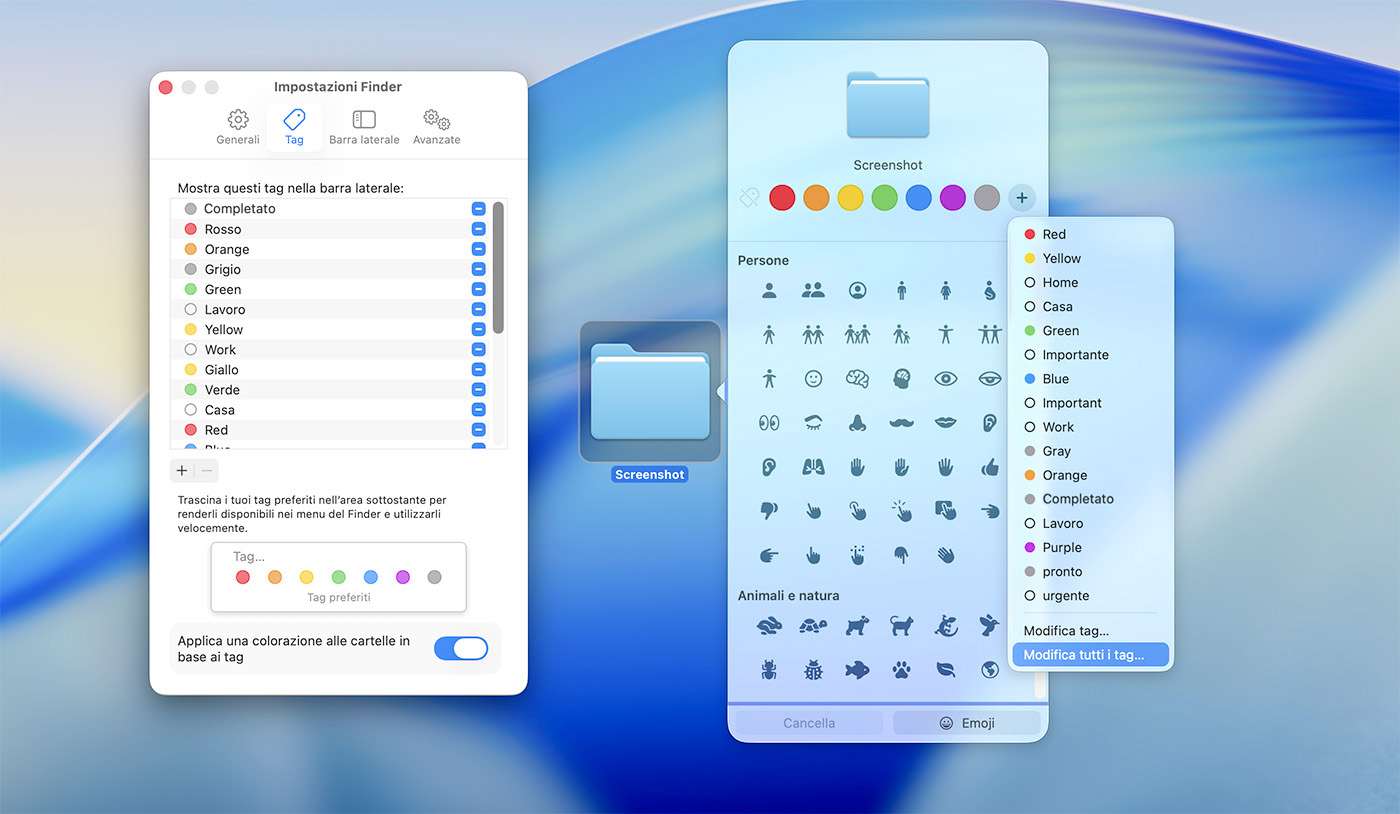
Task: Pick the person-in-circle symbol
Action: tap(857, 291)
